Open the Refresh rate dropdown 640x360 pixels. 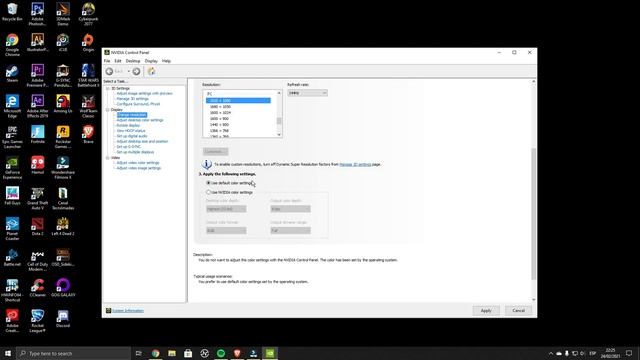click(x=307, y=93)
